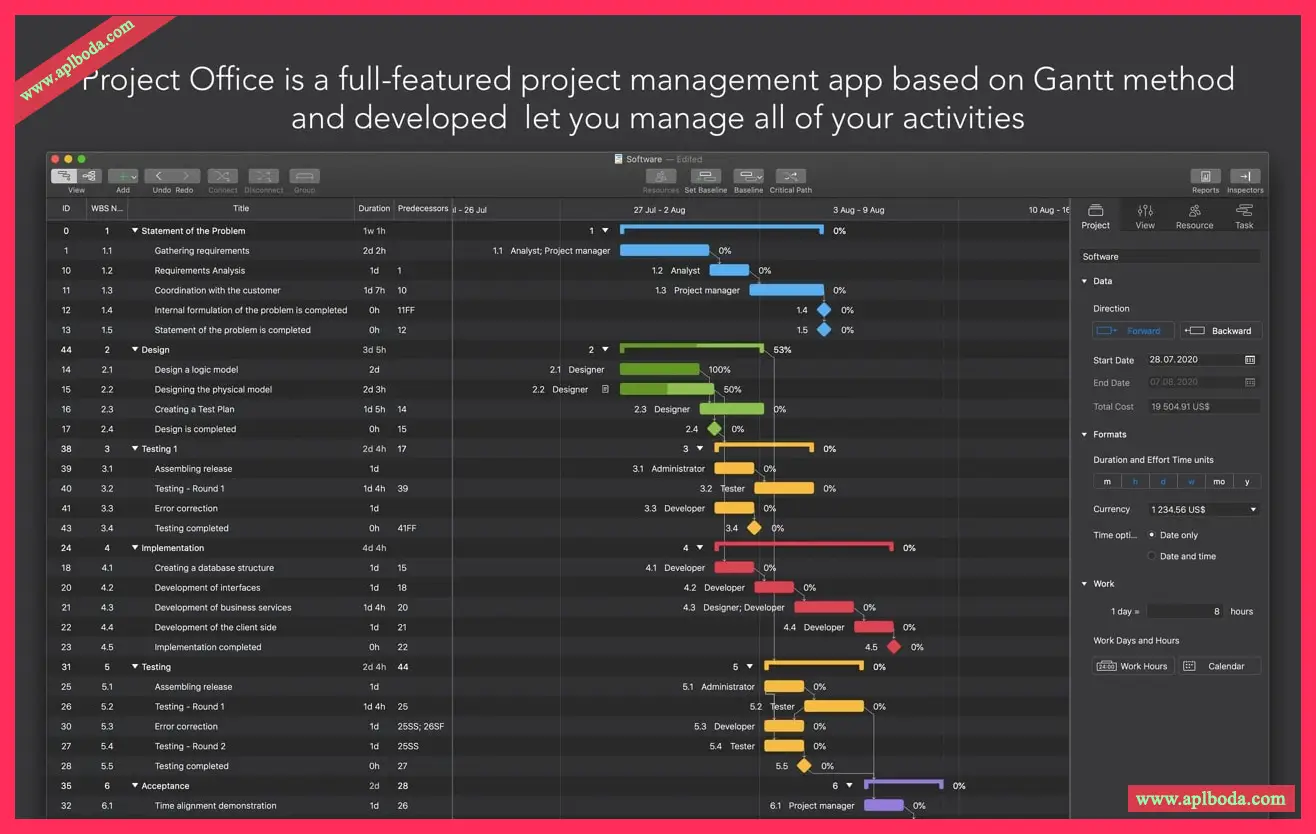Toggle the 'mo' time unit
Viewport: 1316px width, 834px height.
coord(1218,482)
